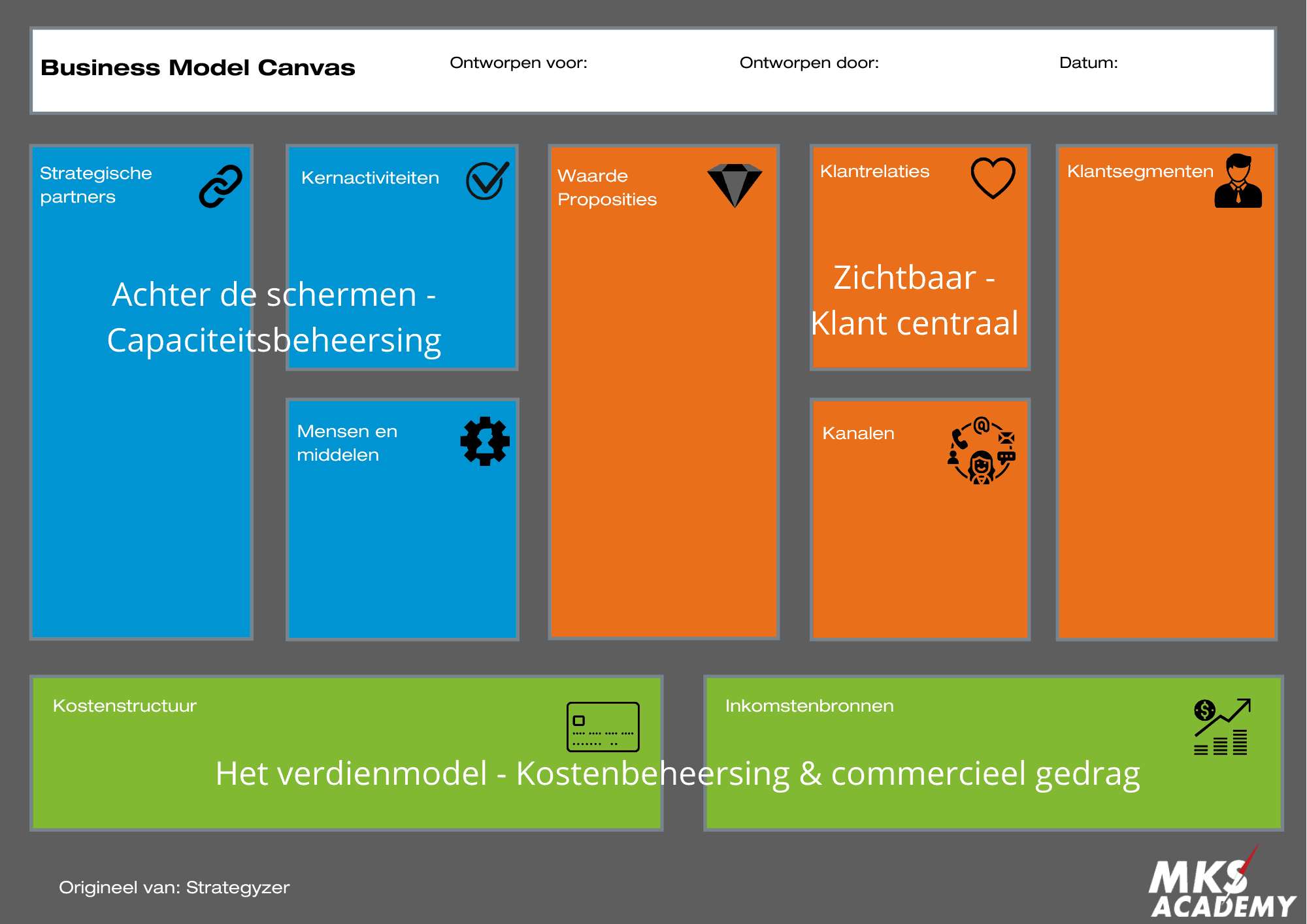Click the 'Ontworpen voor:' field label
The height and width of the screenshot is (924, 1307).
(x=519, y=63)
